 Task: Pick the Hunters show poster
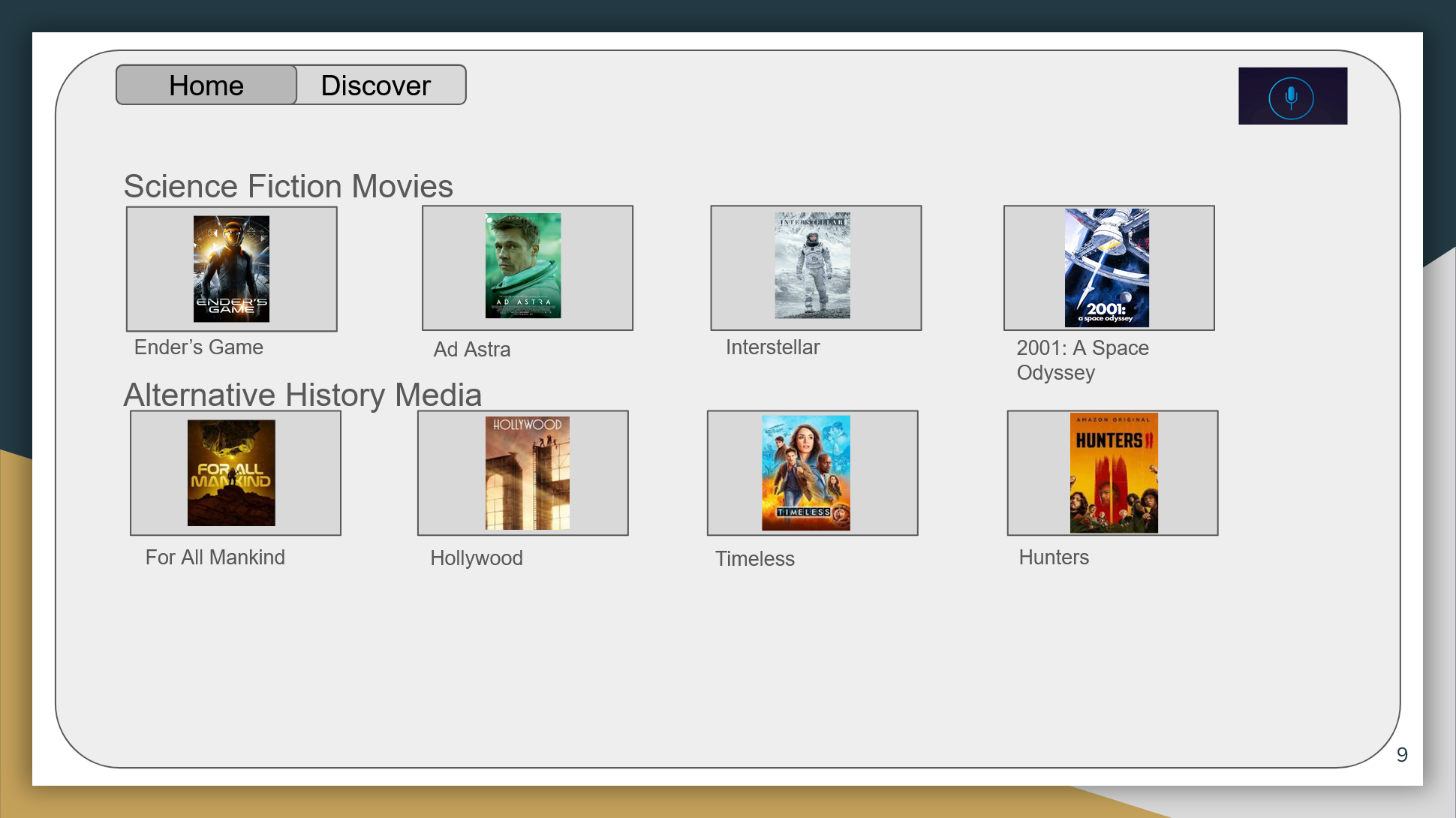[x=1114, y=473]
